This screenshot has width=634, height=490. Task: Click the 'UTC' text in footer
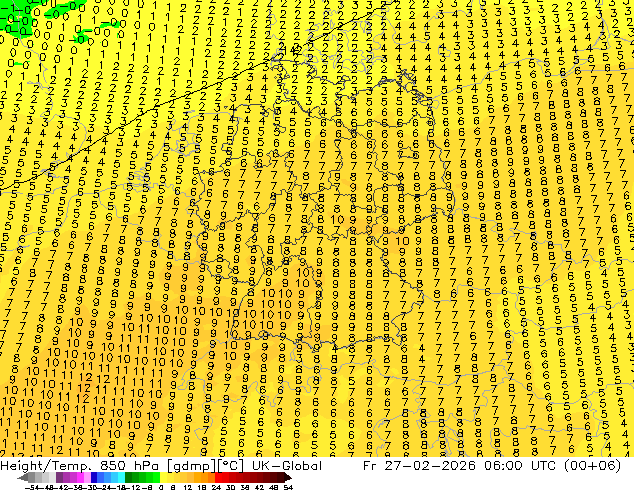(545, 466)
